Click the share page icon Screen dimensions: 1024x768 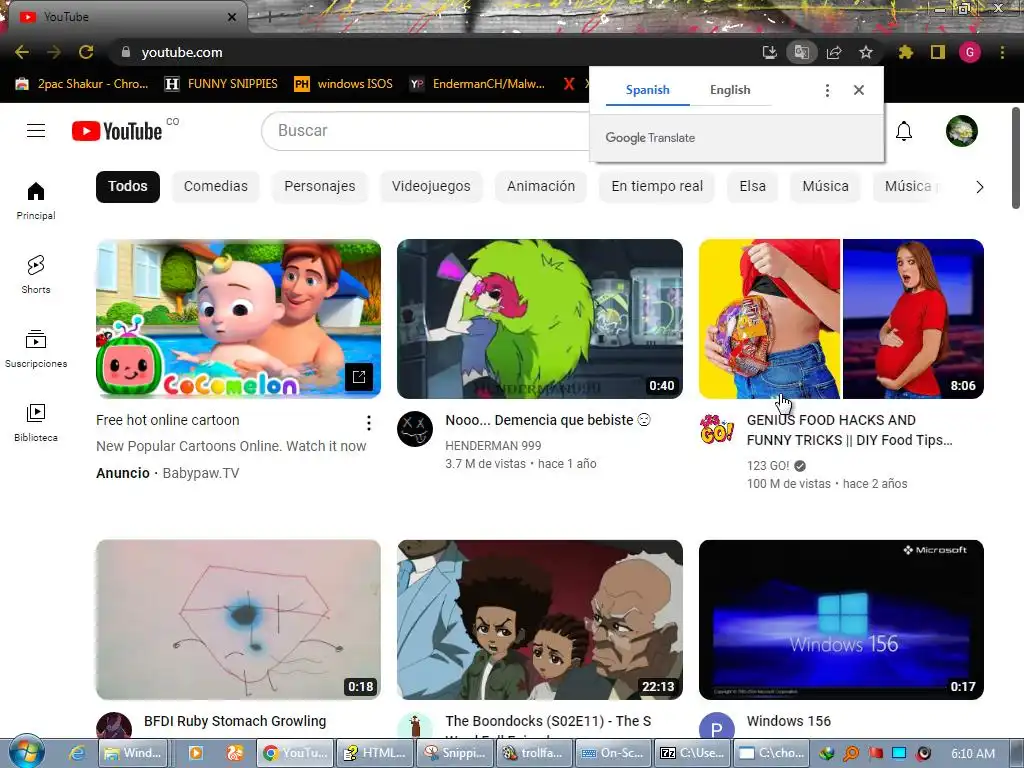click(834, 52)
